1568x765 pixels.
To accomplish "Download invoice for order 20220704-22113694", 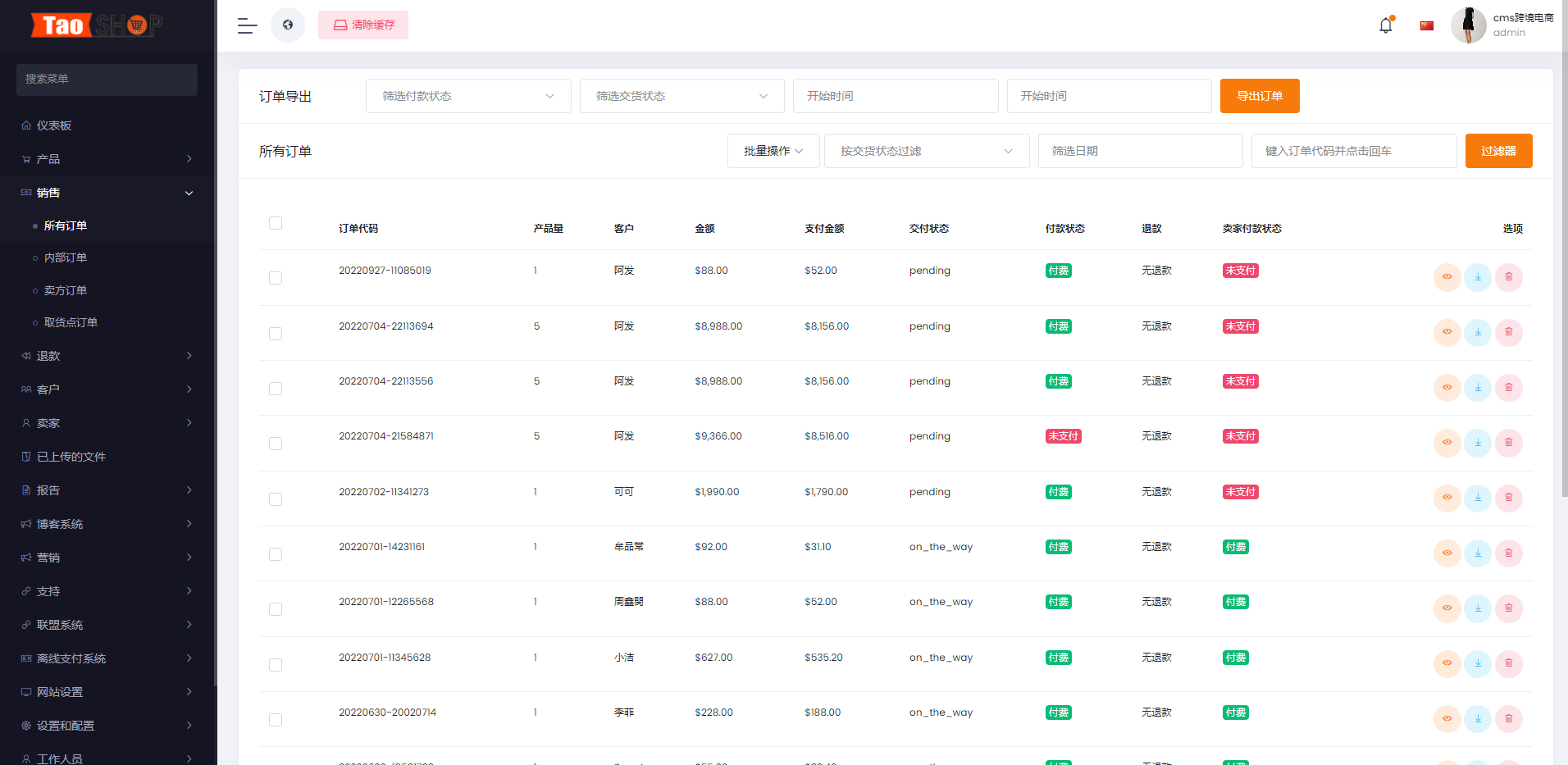I will click(1478, 333).
